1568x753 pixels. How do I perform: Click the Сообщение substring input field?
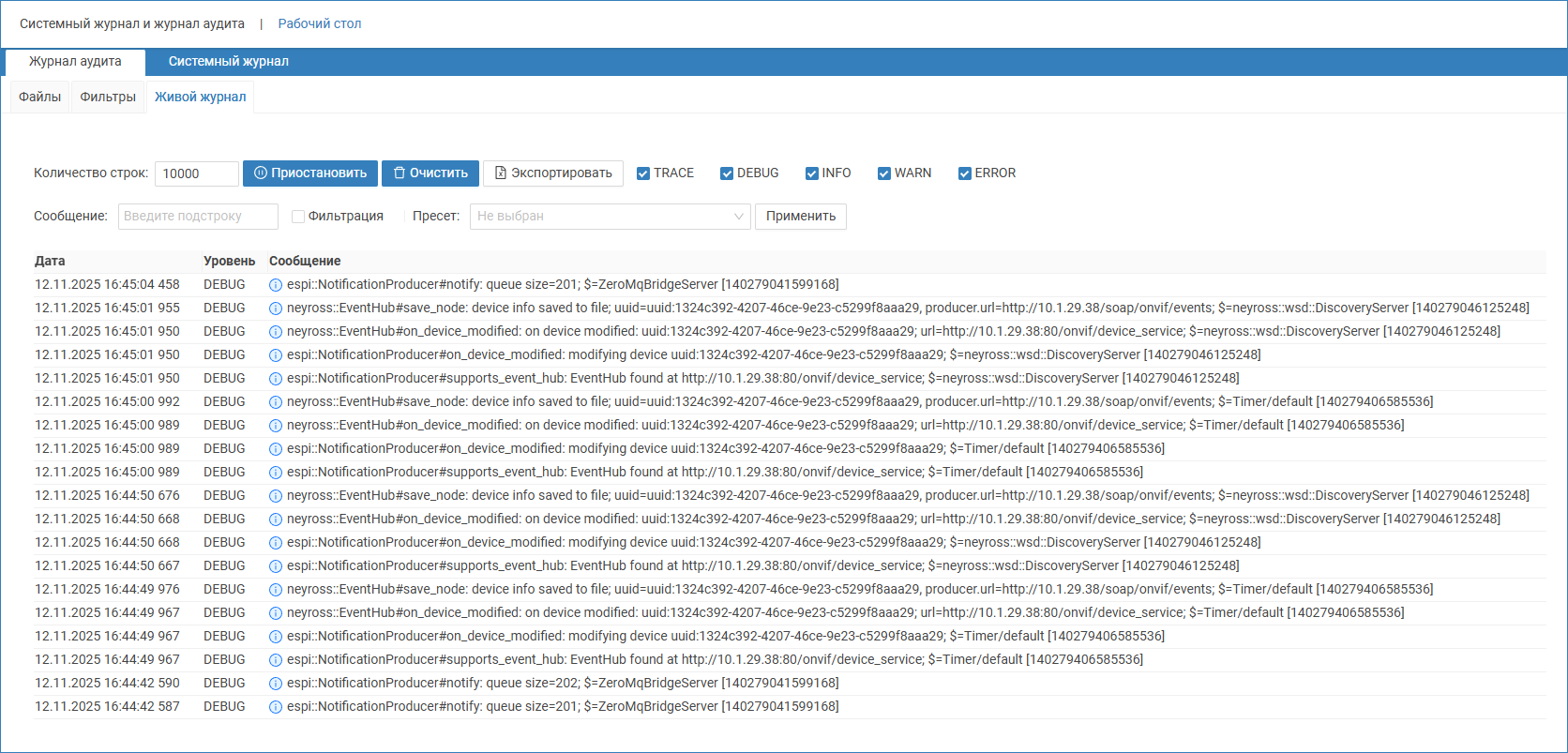click(198, 217)
